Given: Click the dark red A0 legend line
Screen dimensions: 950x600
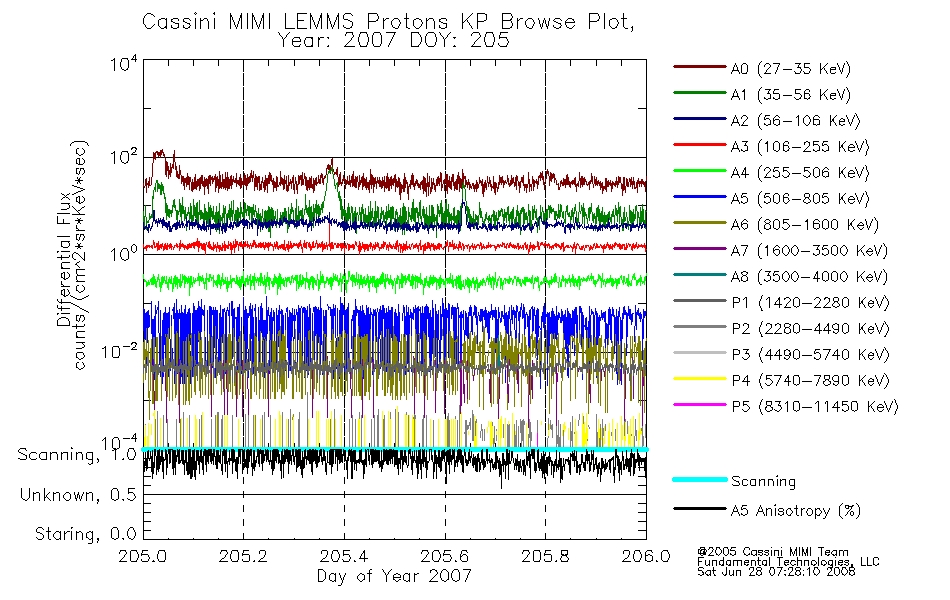Looking at the screenshot, I should (700, 67).
